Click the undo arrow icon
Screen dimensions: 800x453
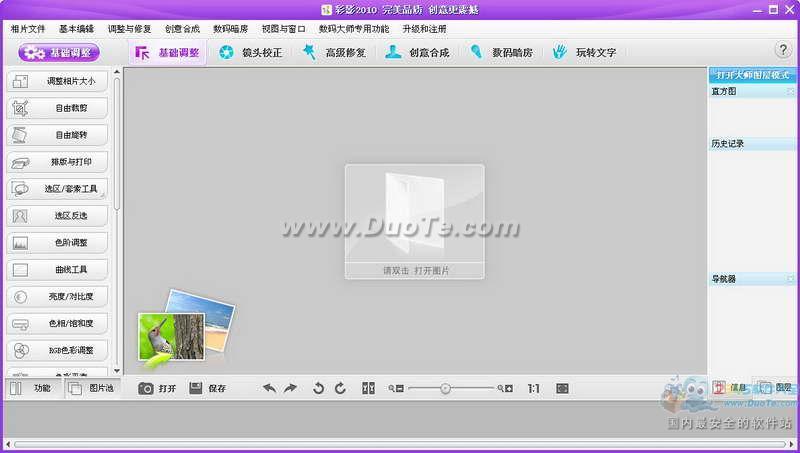[x=269, y=389]
